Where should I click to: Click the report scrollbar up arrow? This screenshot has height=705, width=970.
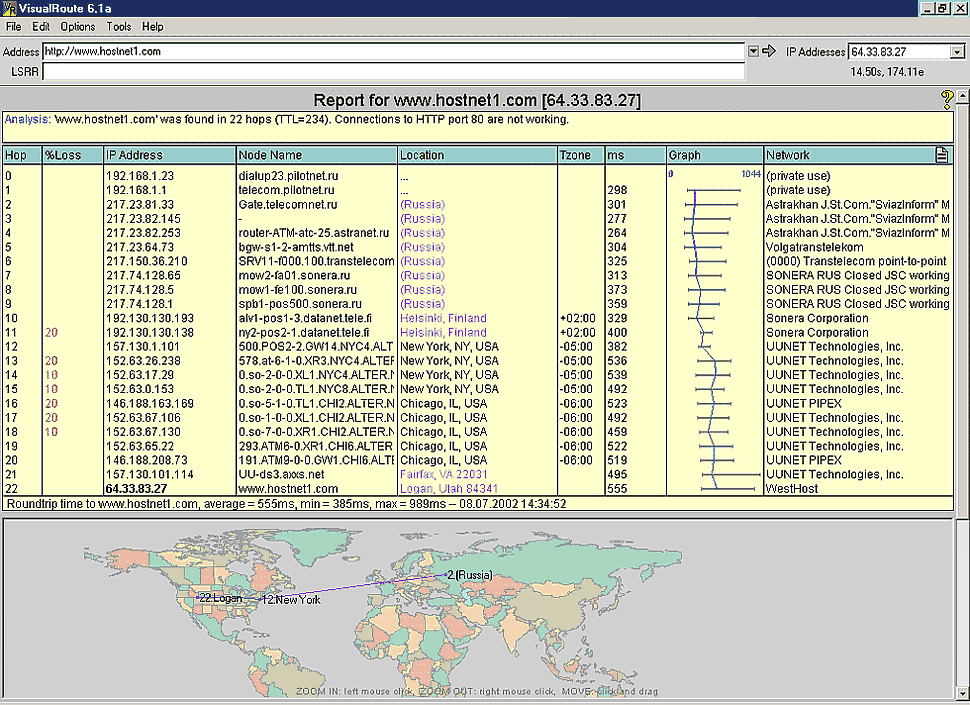point(963,97)
